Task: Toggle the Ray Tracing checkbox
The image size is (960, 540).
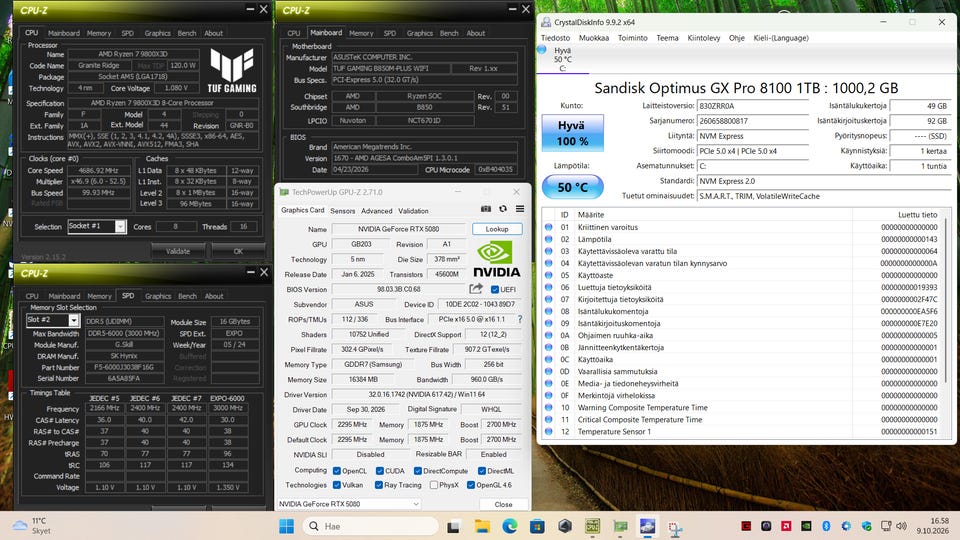Action: pyautogui.click(x=380, y=485)
